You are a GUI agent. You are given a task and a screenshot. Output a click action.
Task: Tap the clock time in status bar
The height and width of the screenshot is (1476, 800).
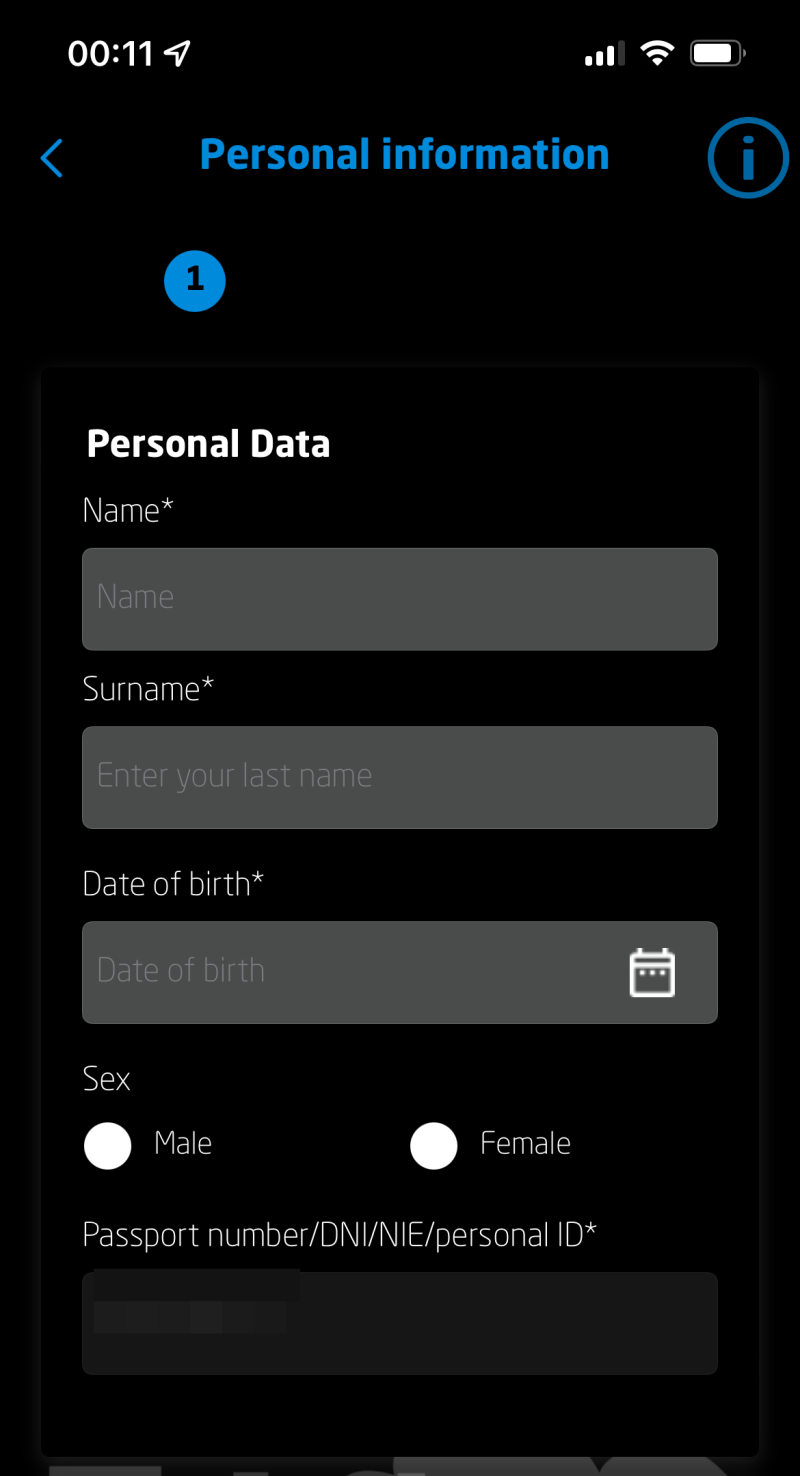click(110, 53)
